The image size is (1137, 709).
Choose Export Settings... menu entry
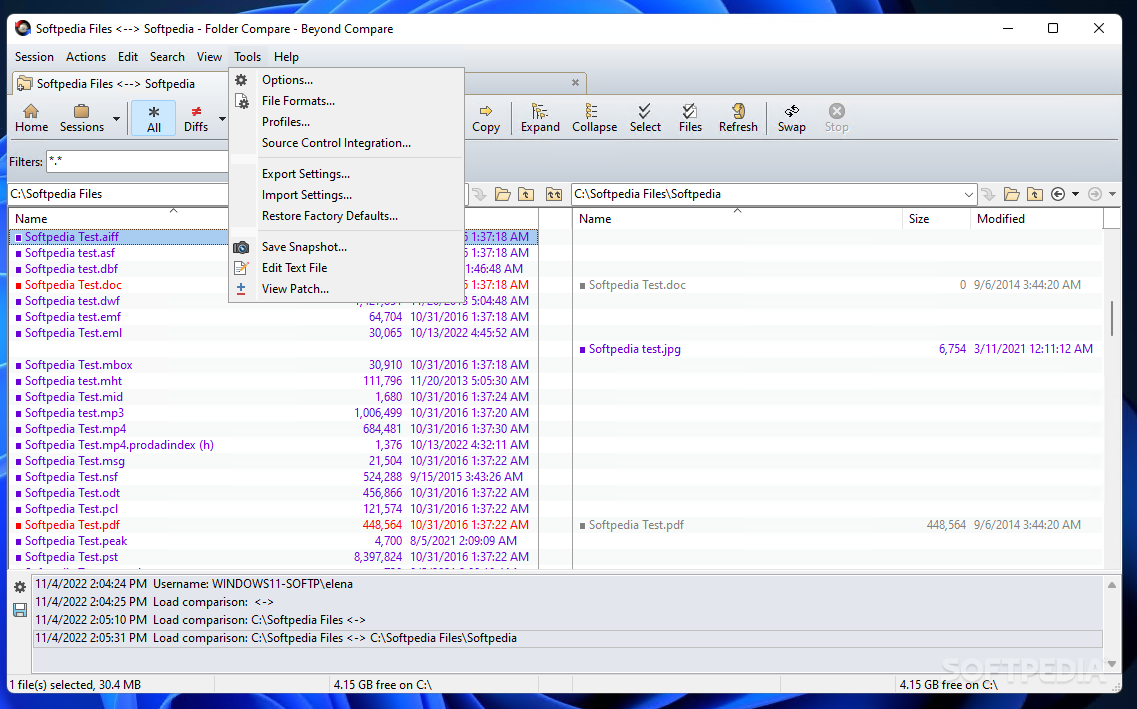[x=347, y=174]
